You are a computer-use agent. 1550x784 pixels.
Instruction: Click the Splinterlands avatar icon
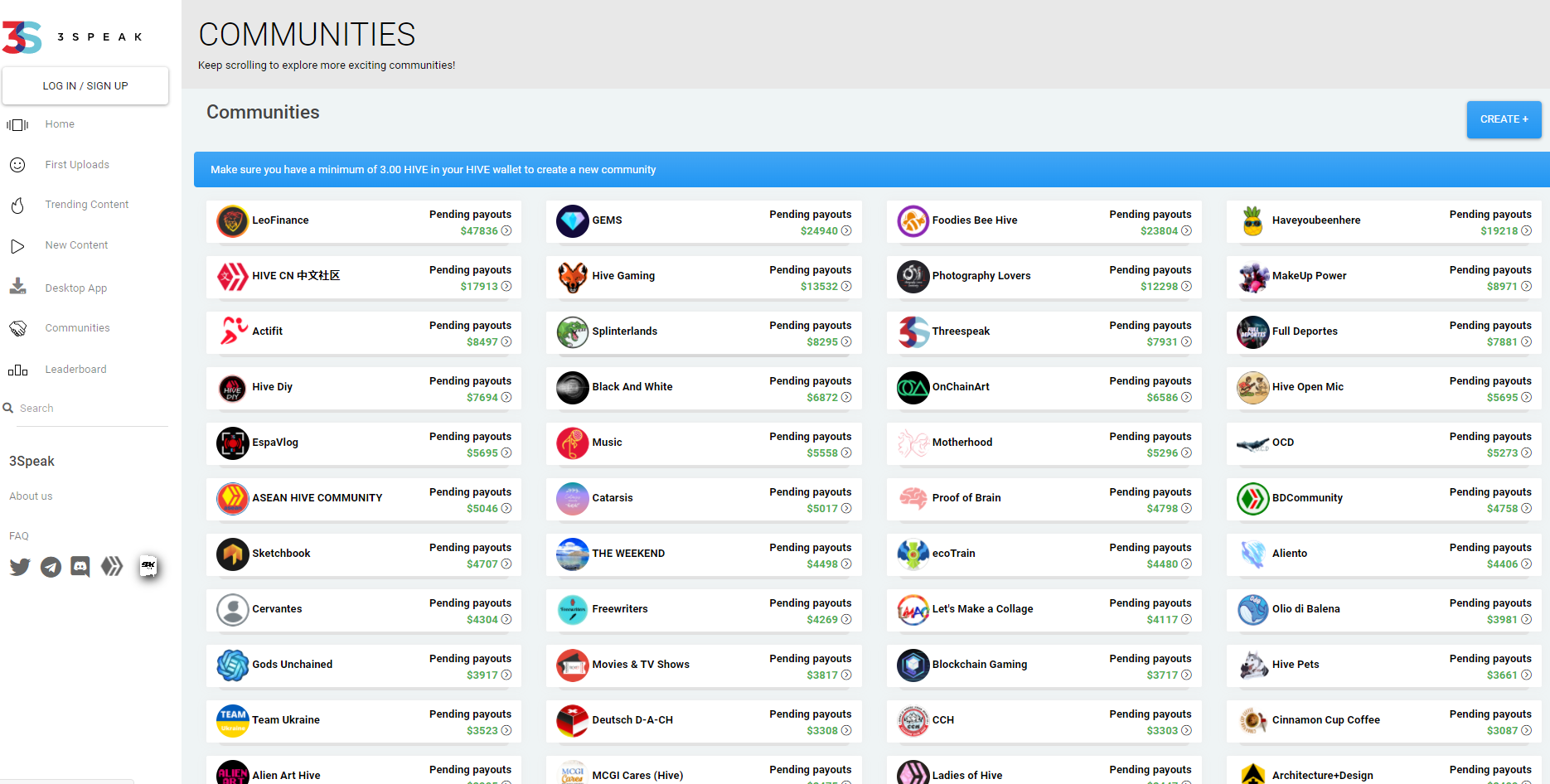(573, 332)
